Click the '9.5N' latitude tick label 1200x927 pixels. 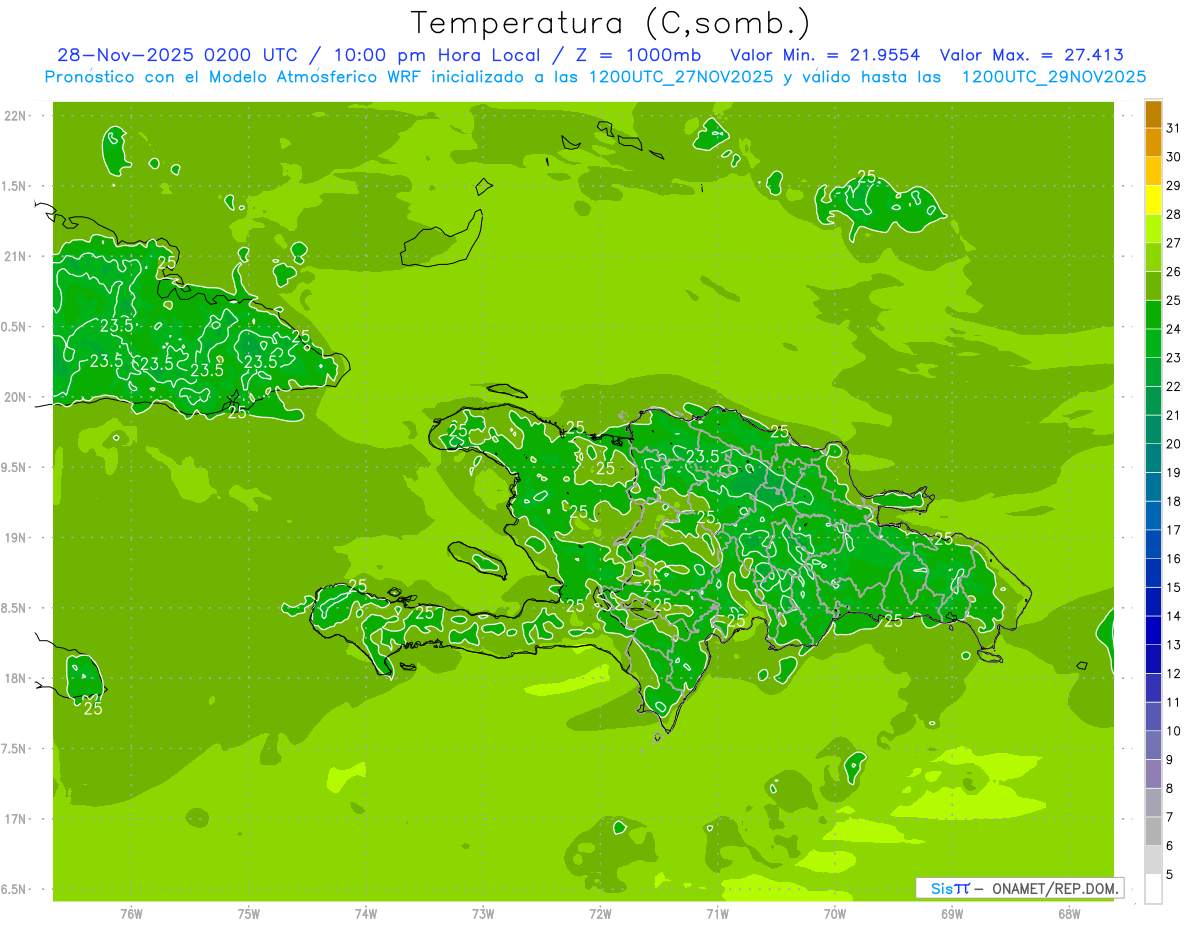coord(15,467)
